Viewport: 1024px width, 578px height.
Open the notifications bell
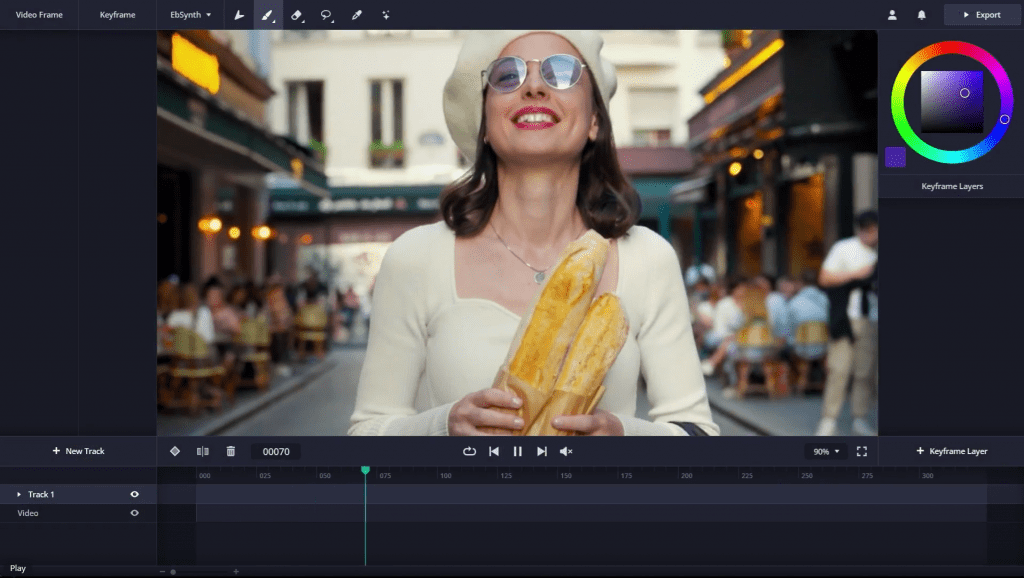[921, 14]
